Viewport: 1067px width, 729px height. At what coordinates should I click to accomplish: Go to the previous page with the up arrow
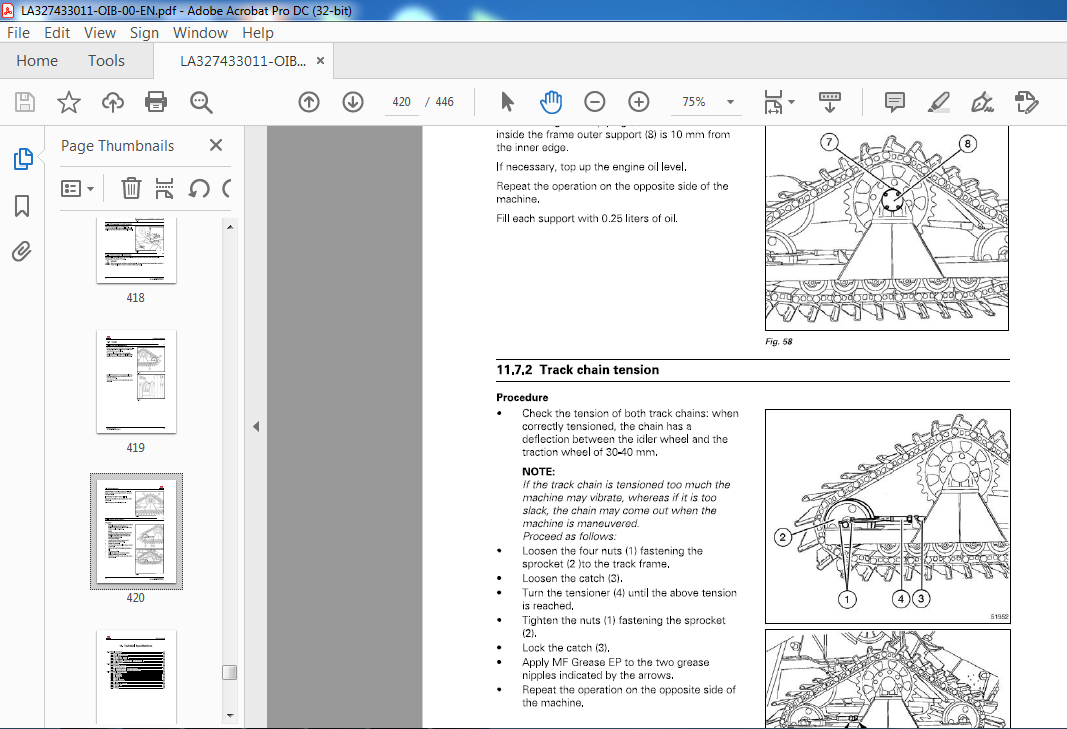pyautogui.click(x=309, y=102)
